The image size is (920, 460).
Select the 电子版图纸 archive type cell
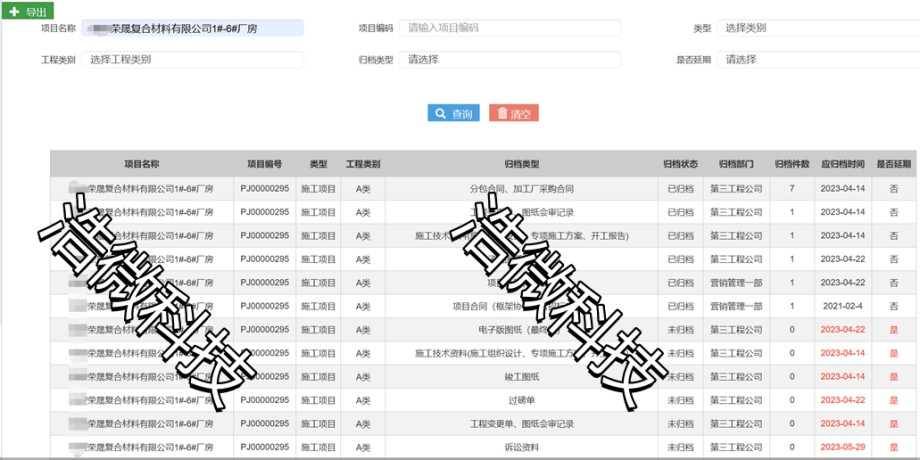pos(522,330)
